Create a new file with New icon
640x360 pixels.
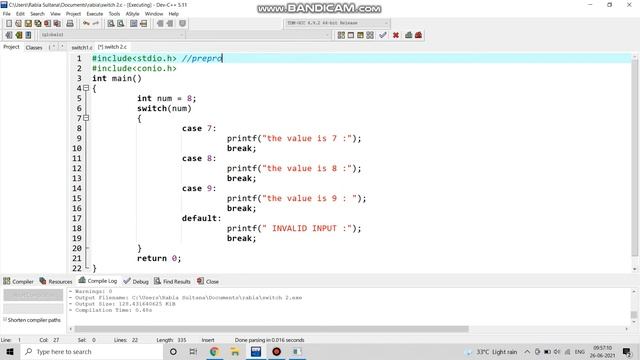pos(9,24)
